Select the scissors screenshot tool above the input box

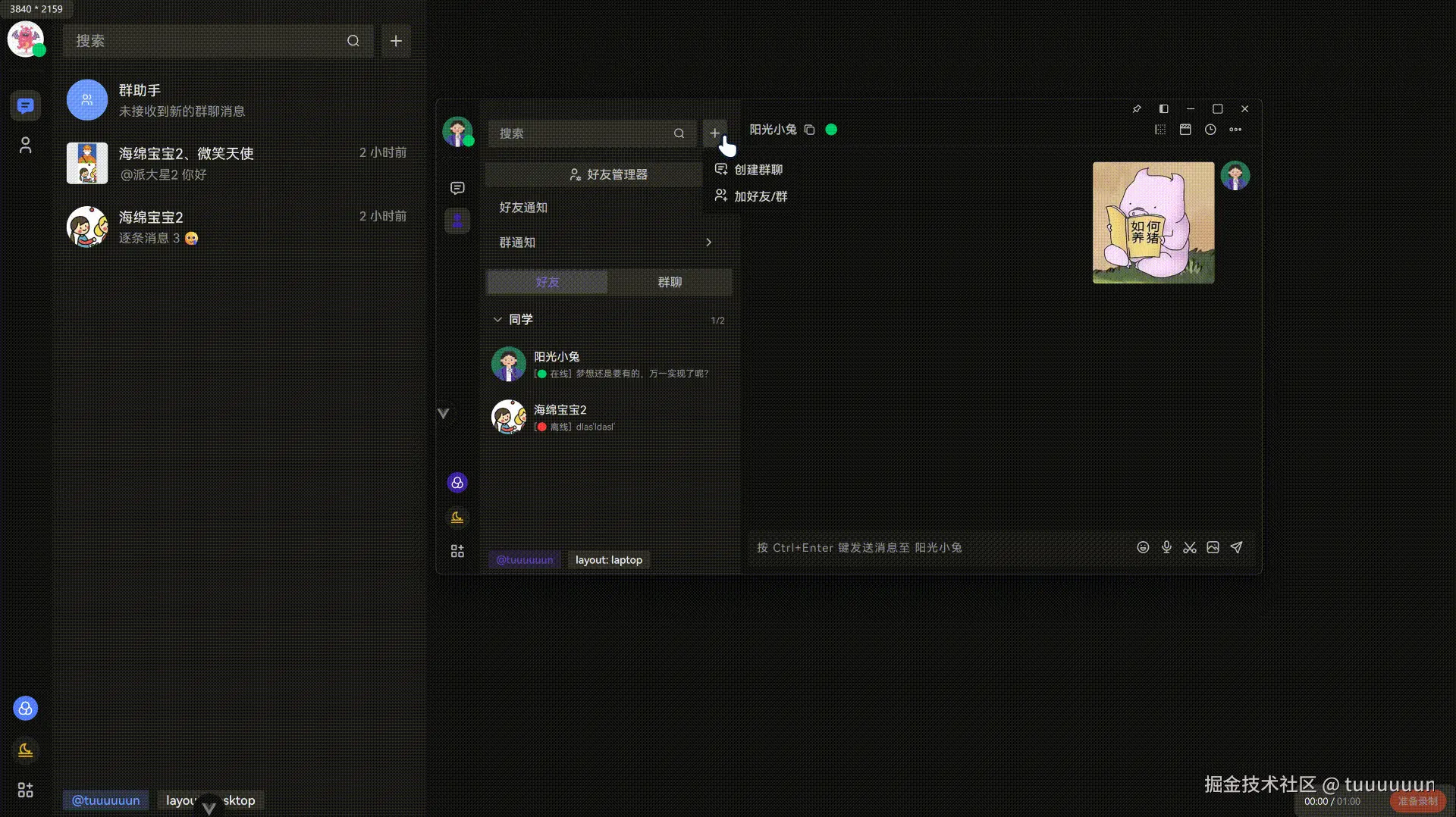tap(1189, 547)
